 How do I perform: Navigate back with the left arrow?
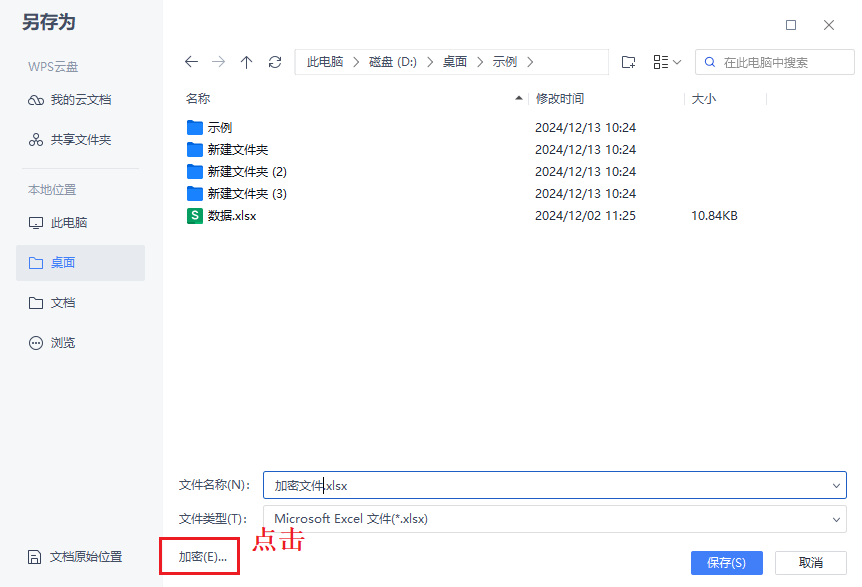click(x=191, y=61)
